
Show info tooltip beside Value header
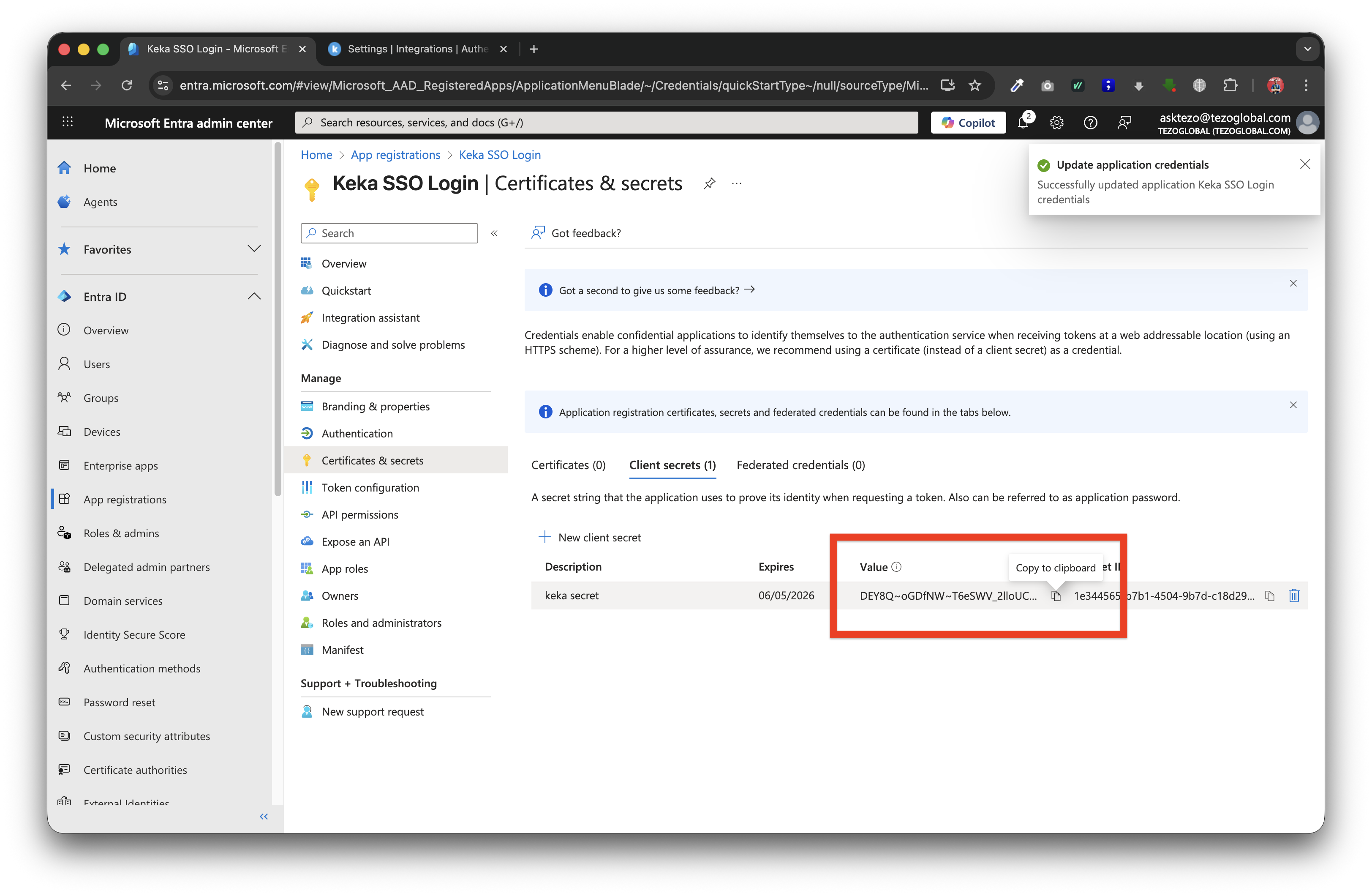(896, 567)
